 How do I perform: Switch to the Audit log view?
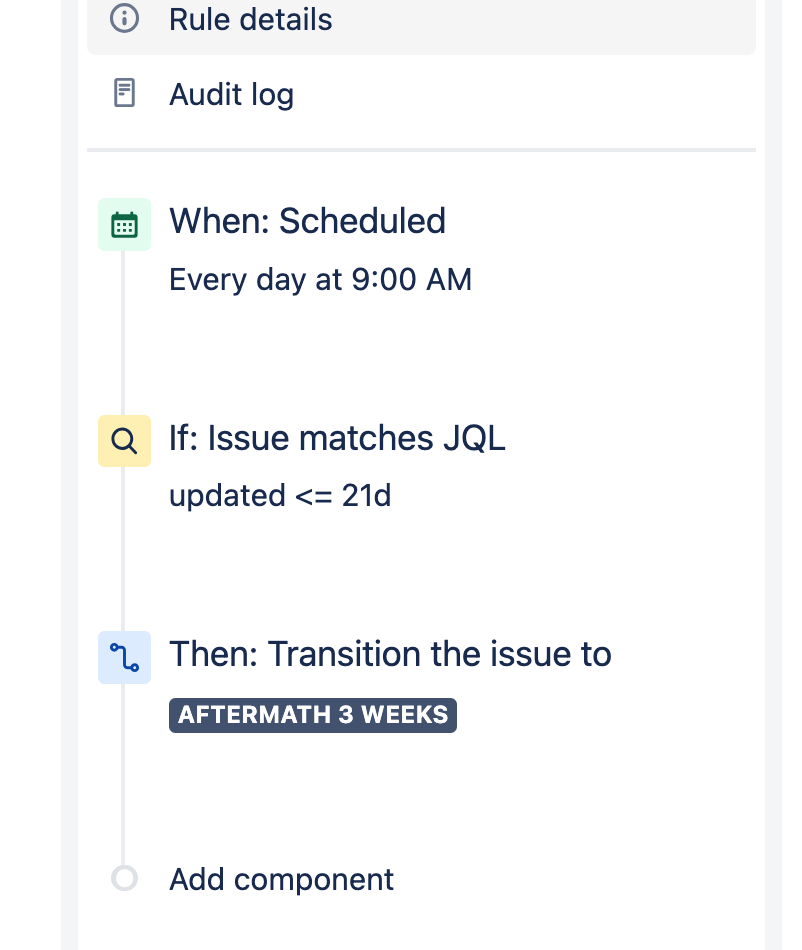tap(232, 93)
